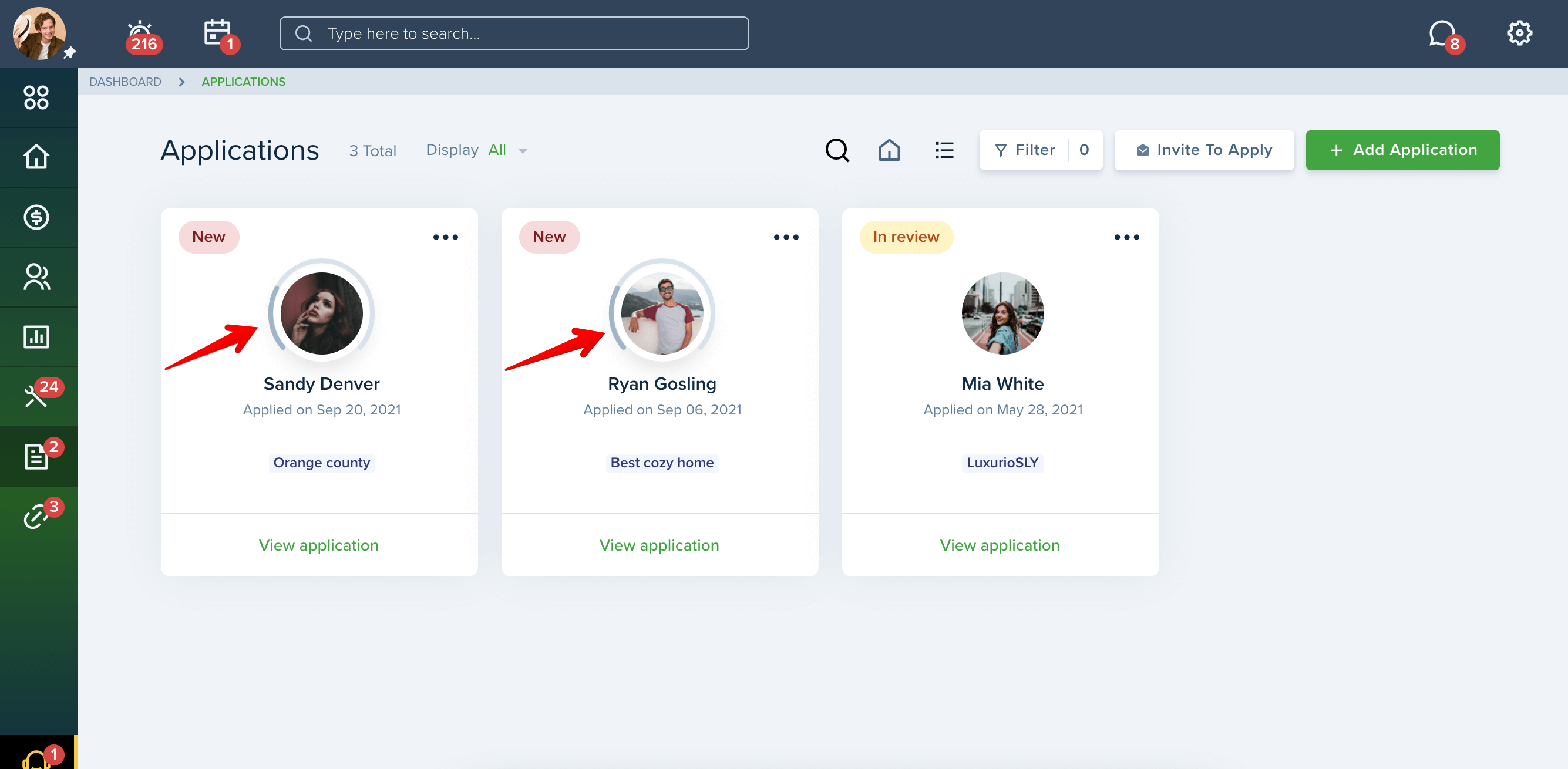The width and height of the screenshot is (1568, 769).
Task: Click the Sandy Denver name
Action: pyautogui.click(x=321, y=384)
